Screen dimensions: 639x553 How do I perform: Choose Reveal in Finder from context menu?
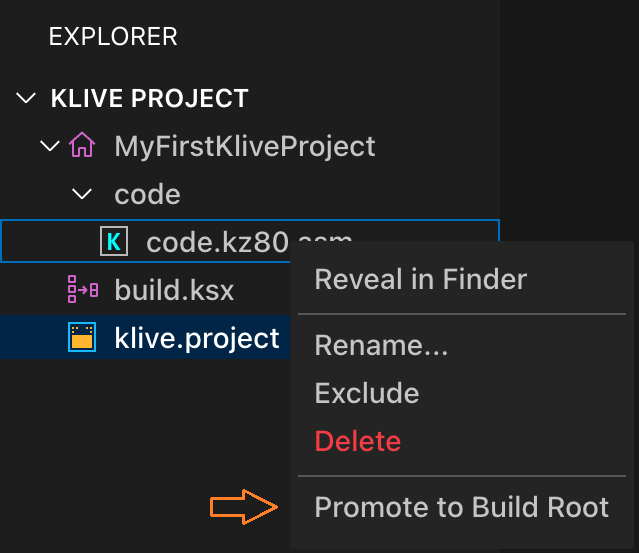[421, 279]
